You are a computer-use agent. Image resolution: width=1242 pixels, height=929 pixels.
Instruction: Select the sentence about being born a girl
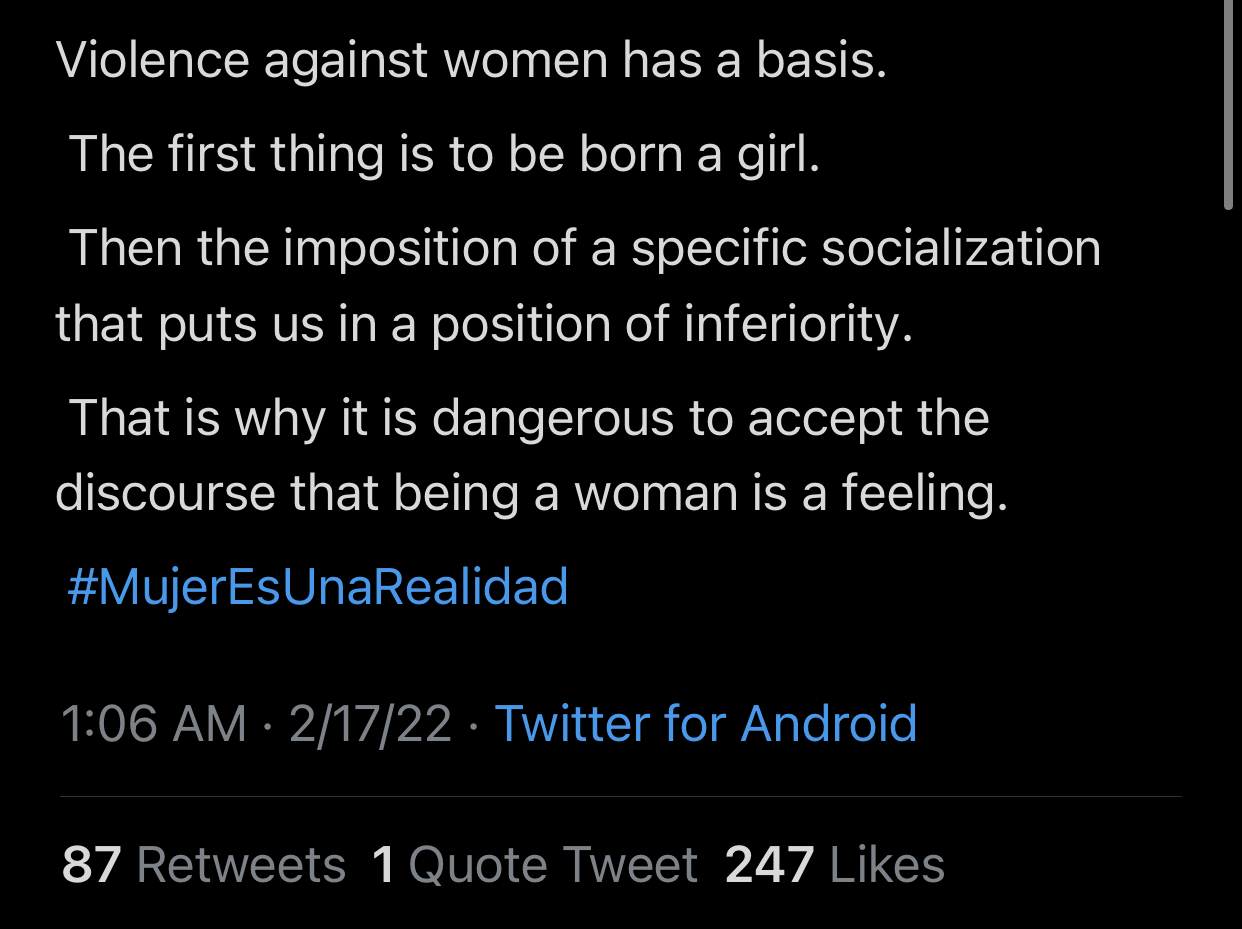[x=444, y=155]
